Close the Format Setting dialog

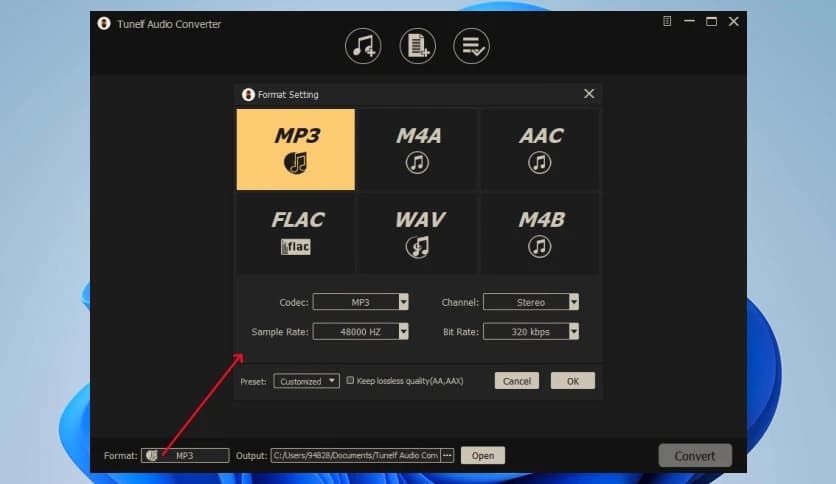(589, 94)
